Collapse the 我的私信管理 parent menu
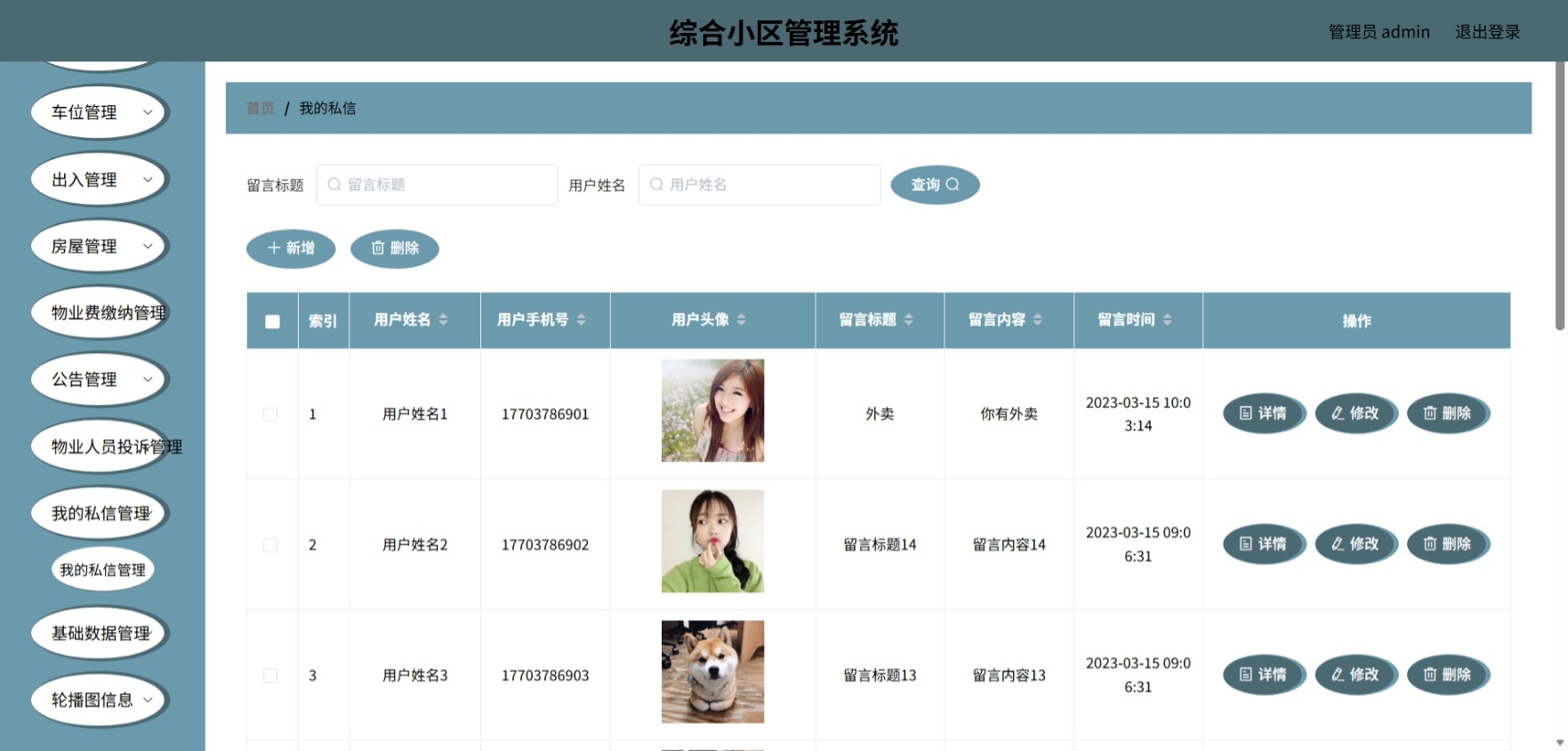 click(100, 513)
